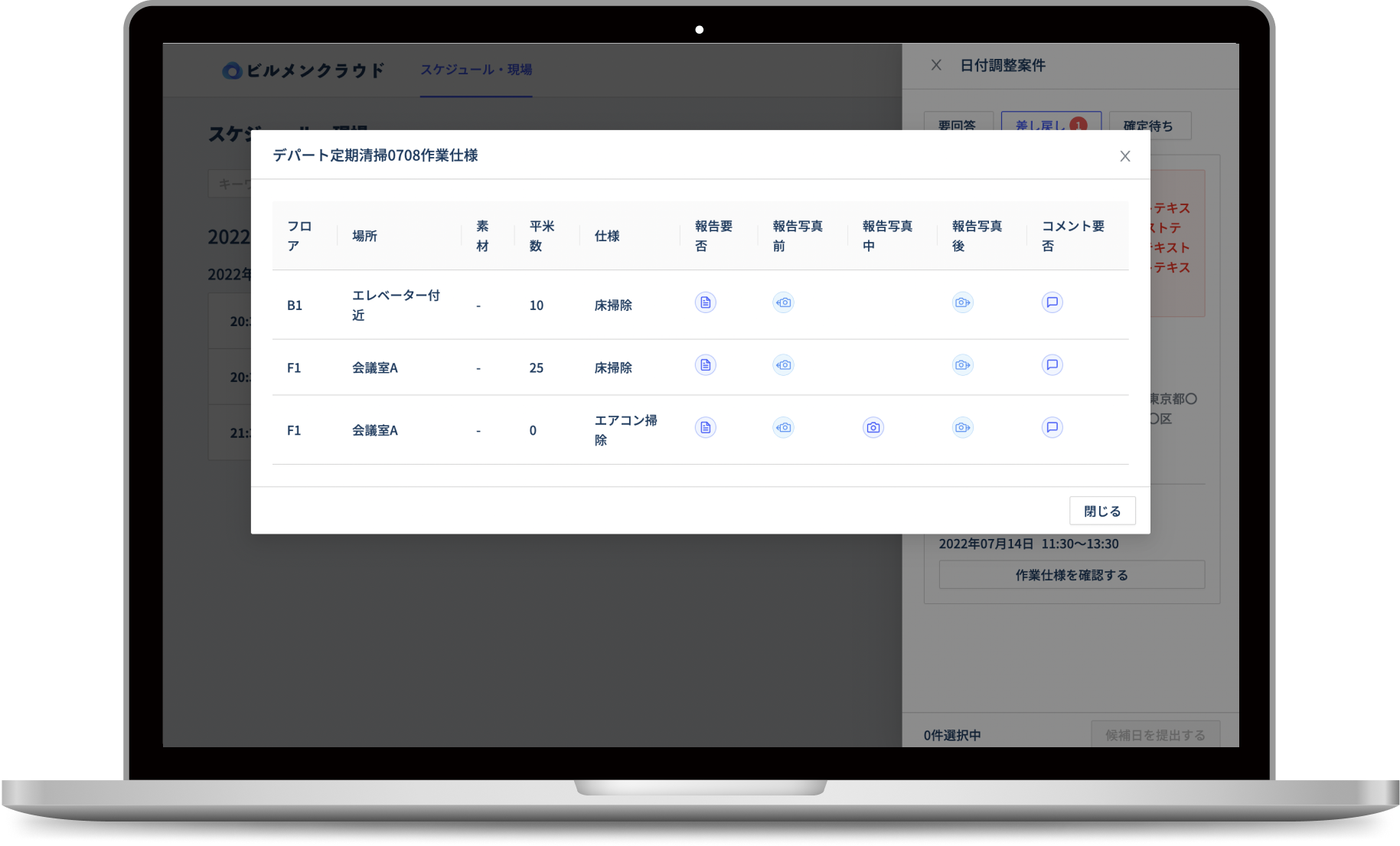This screenshot has height=846, width=1400.
Task: Toggle the comment requirement for 会議室A floor cleaning
Action: tap(1052, 365)
